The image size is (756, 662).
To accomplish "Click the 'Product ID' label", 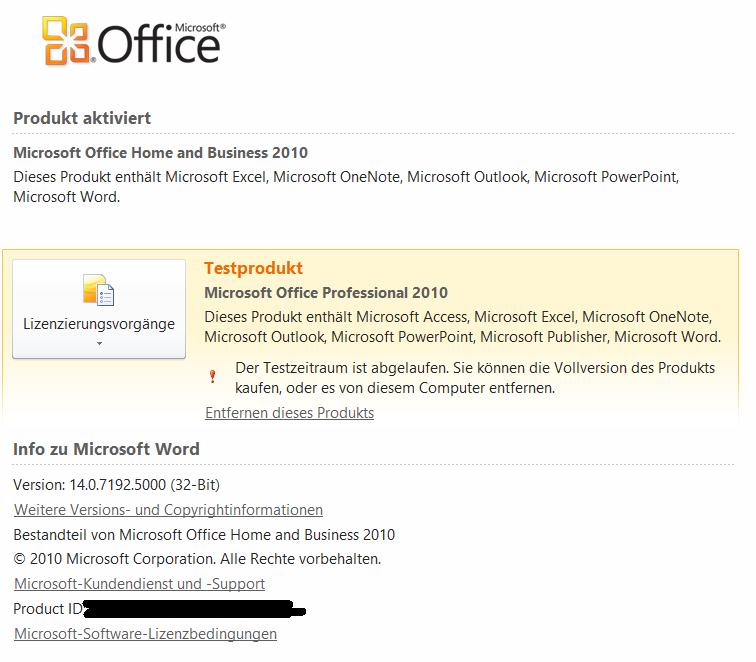I will (48, 609).
